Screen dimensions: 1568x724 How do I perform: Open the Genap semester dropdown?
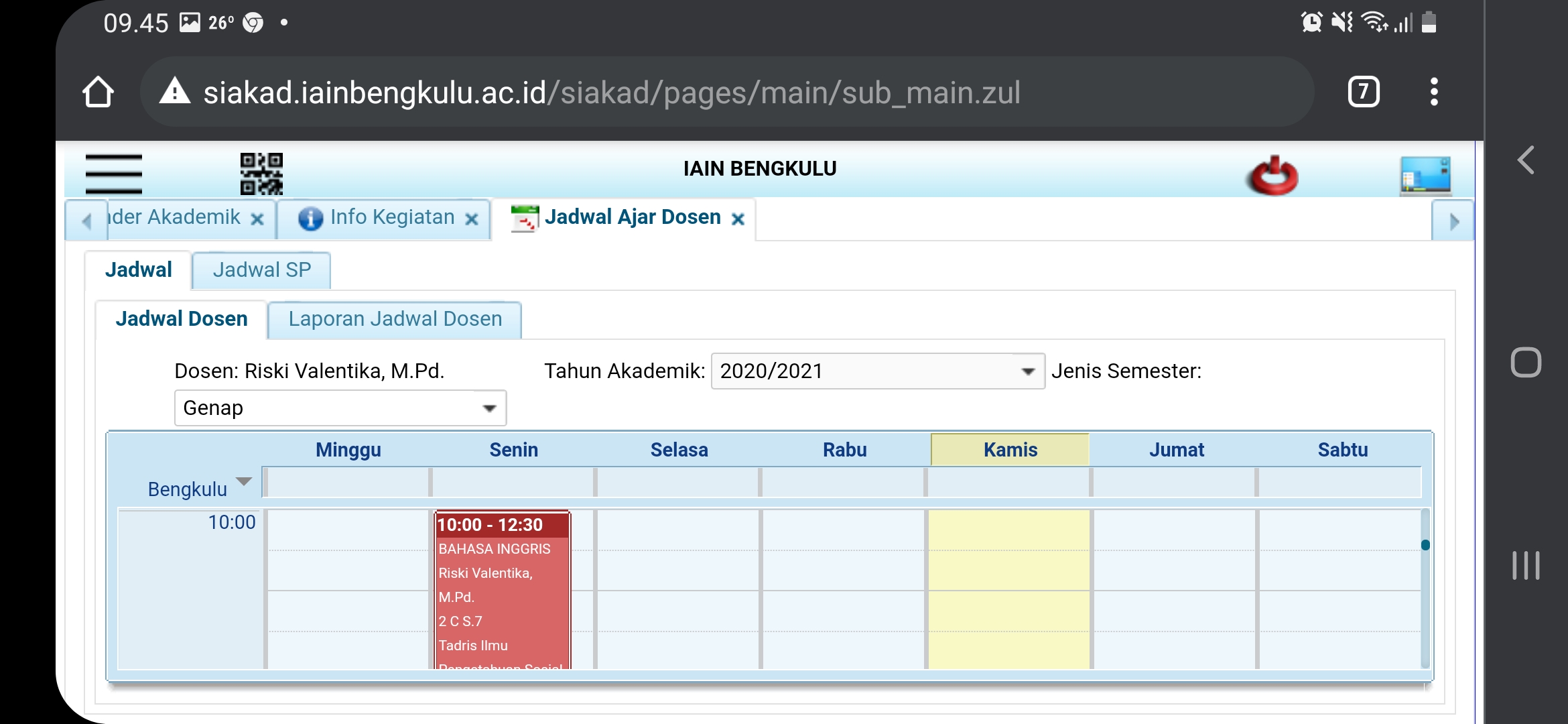coord(490,408)
